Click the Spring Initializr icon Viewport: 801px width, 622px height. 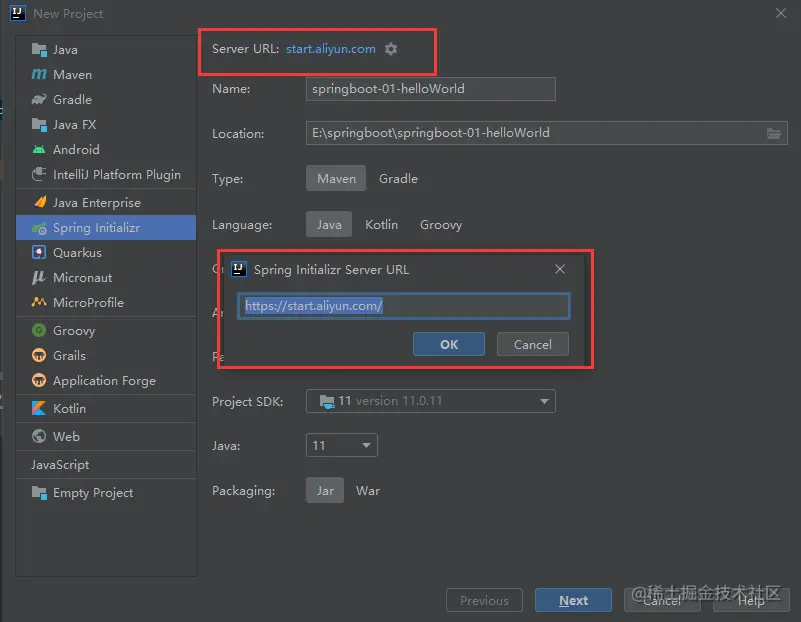pos(39,228)
